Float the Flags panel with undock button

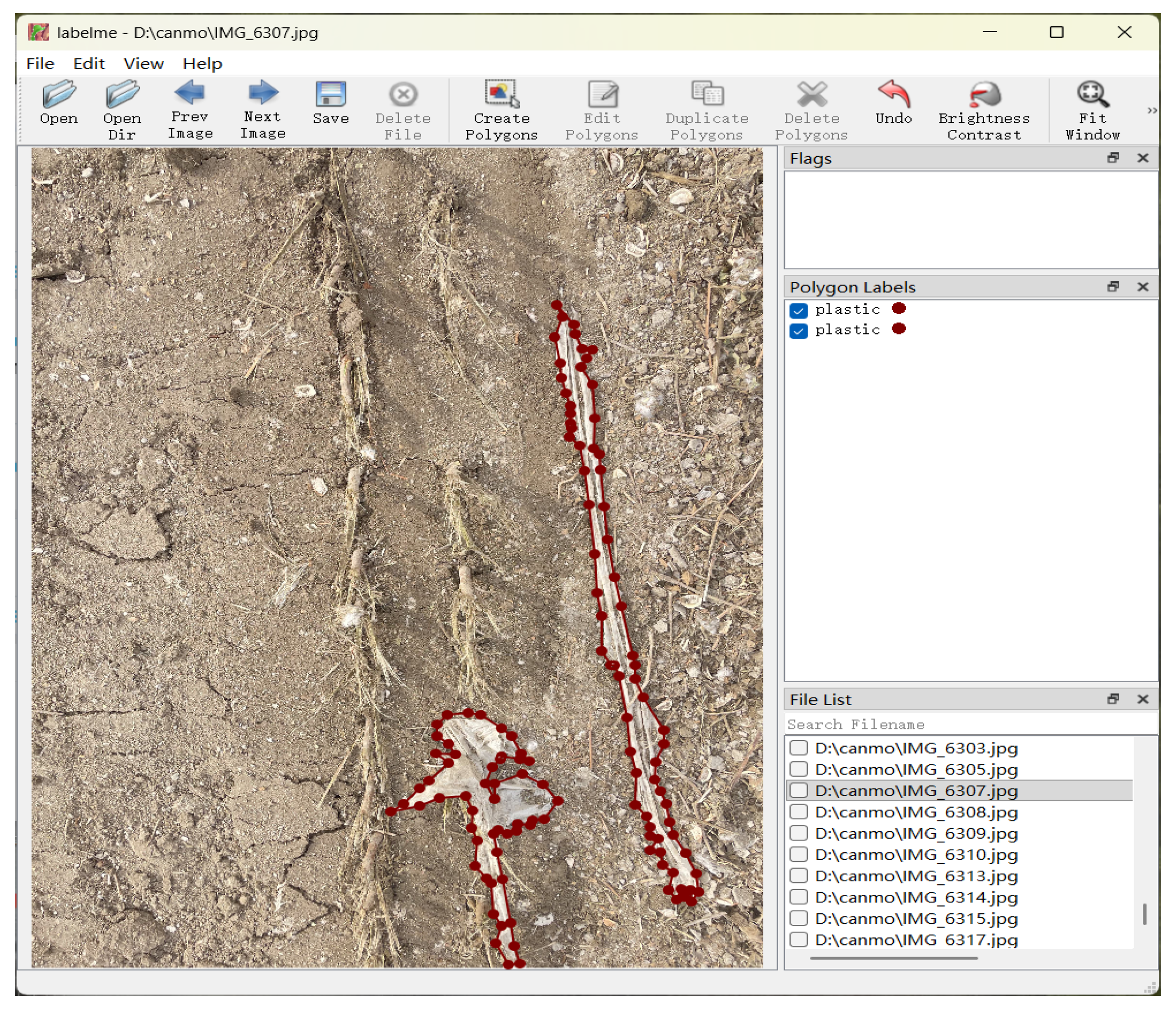tap(1112, 158)
